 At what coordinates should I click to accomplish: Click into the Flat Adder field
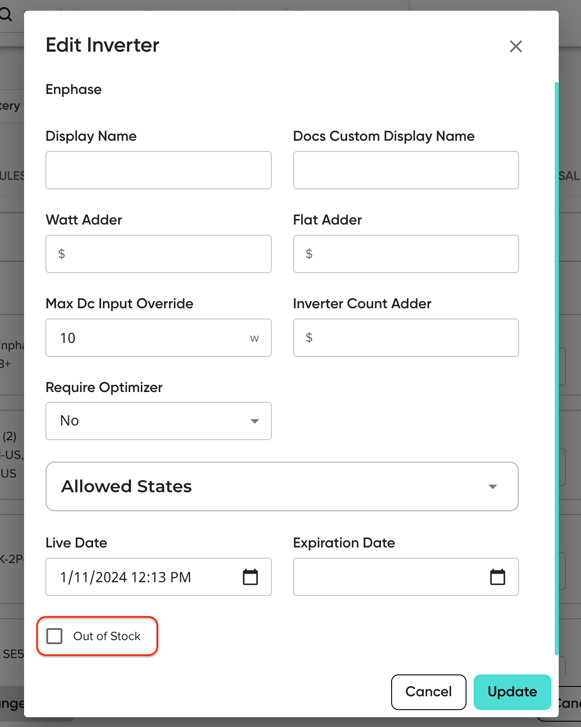click(406, 254)
